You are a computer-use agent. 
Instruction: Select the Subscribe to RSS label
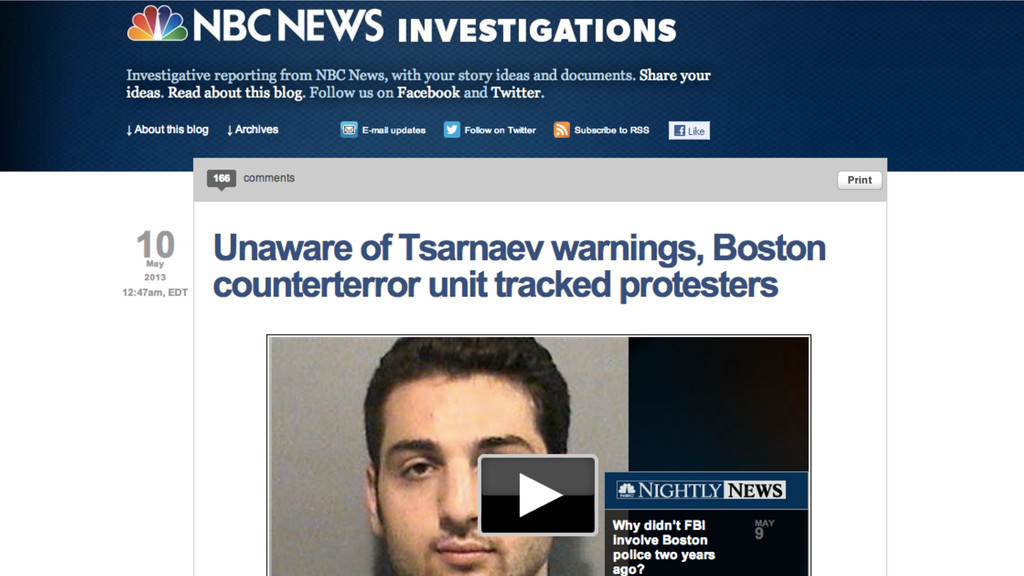click(612, 130)
